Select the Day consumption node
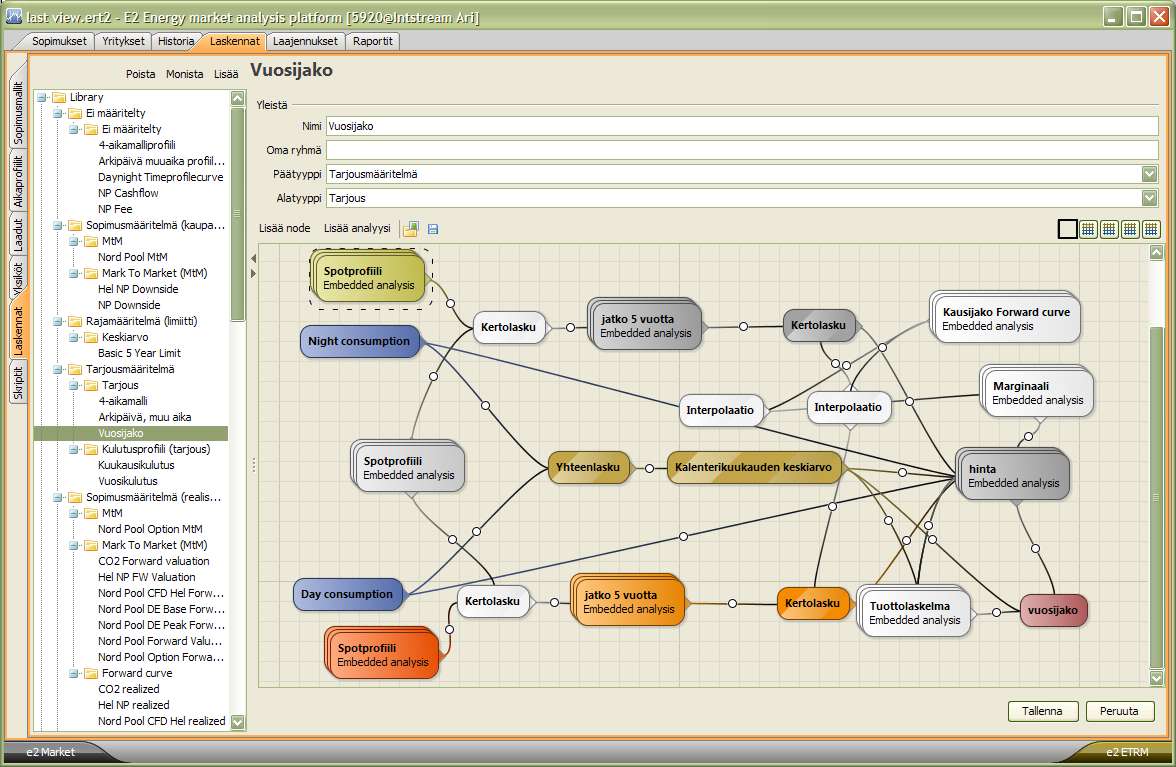This screenshot has height=767, width=1176. (347, 594)
